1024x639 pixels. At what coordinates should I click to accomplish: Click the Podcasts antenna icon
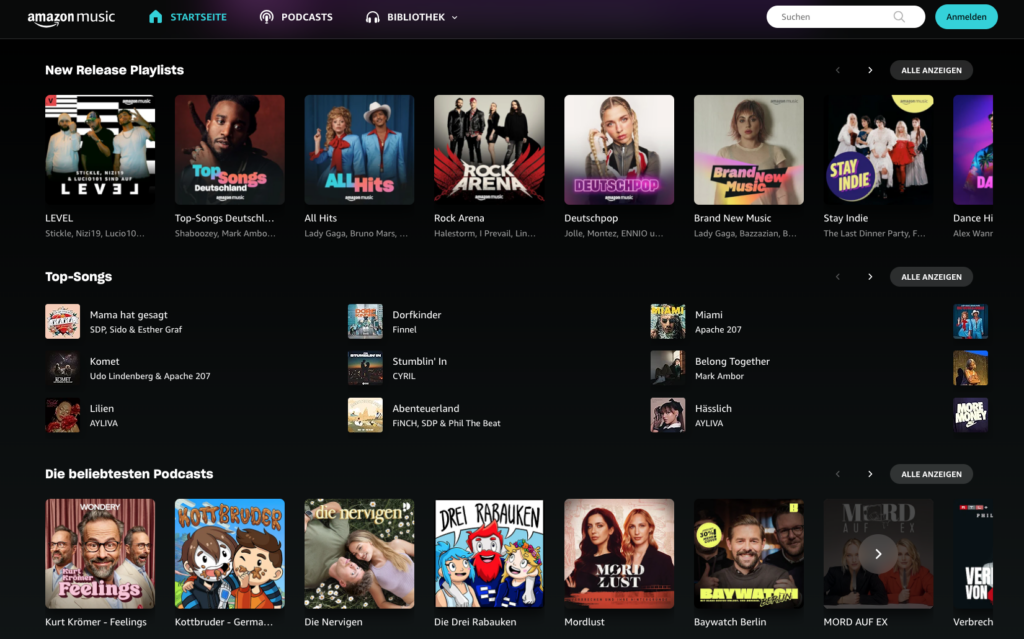(266, 17)
